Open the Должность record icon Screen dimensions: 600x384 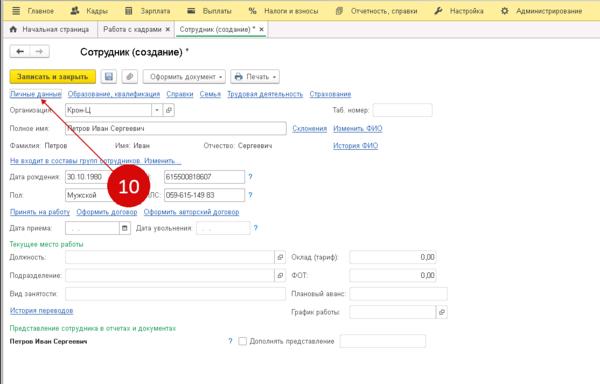click(x=280, y=257)
